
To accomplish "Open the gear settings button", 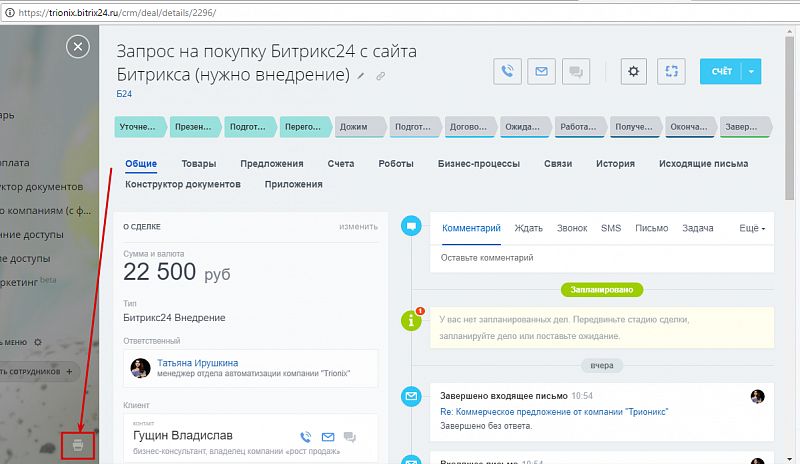I will 634,71.
